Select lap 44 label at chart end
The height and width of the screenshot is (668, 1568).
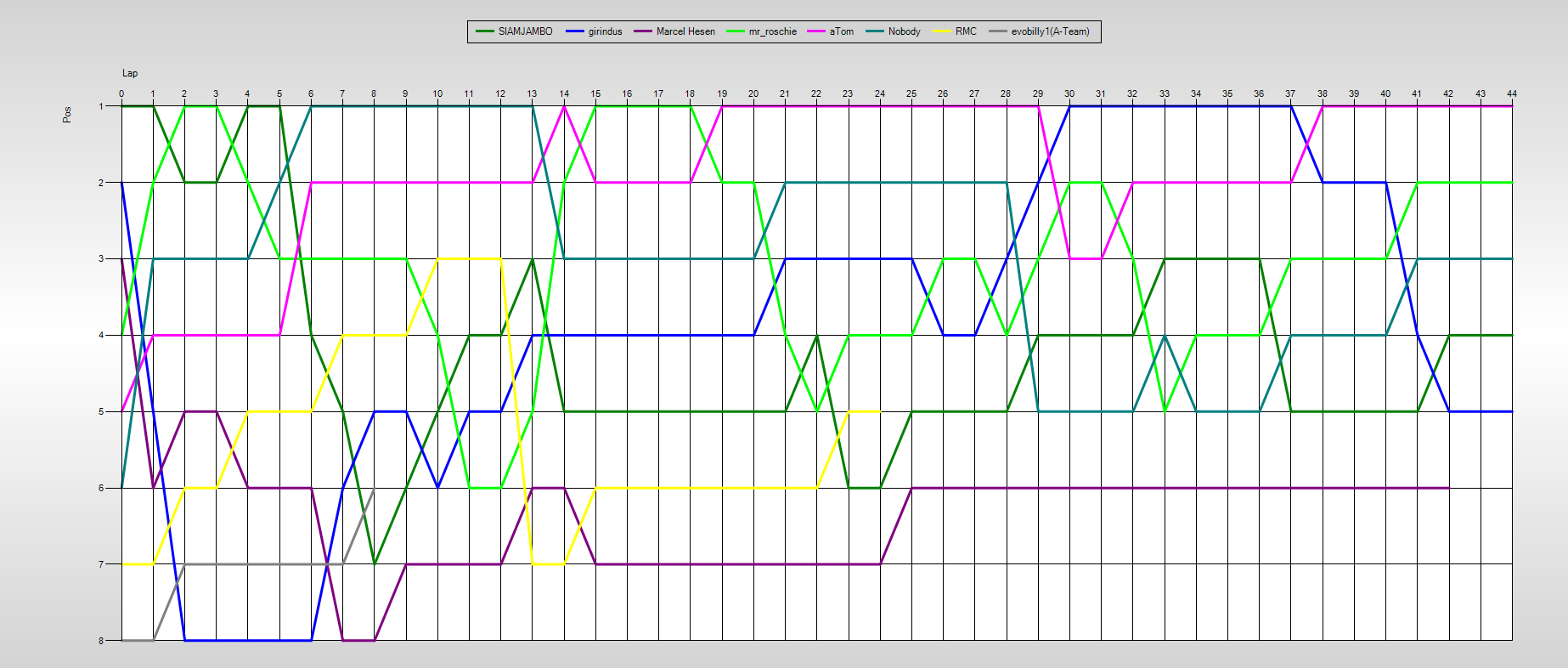coord(1512,93)
